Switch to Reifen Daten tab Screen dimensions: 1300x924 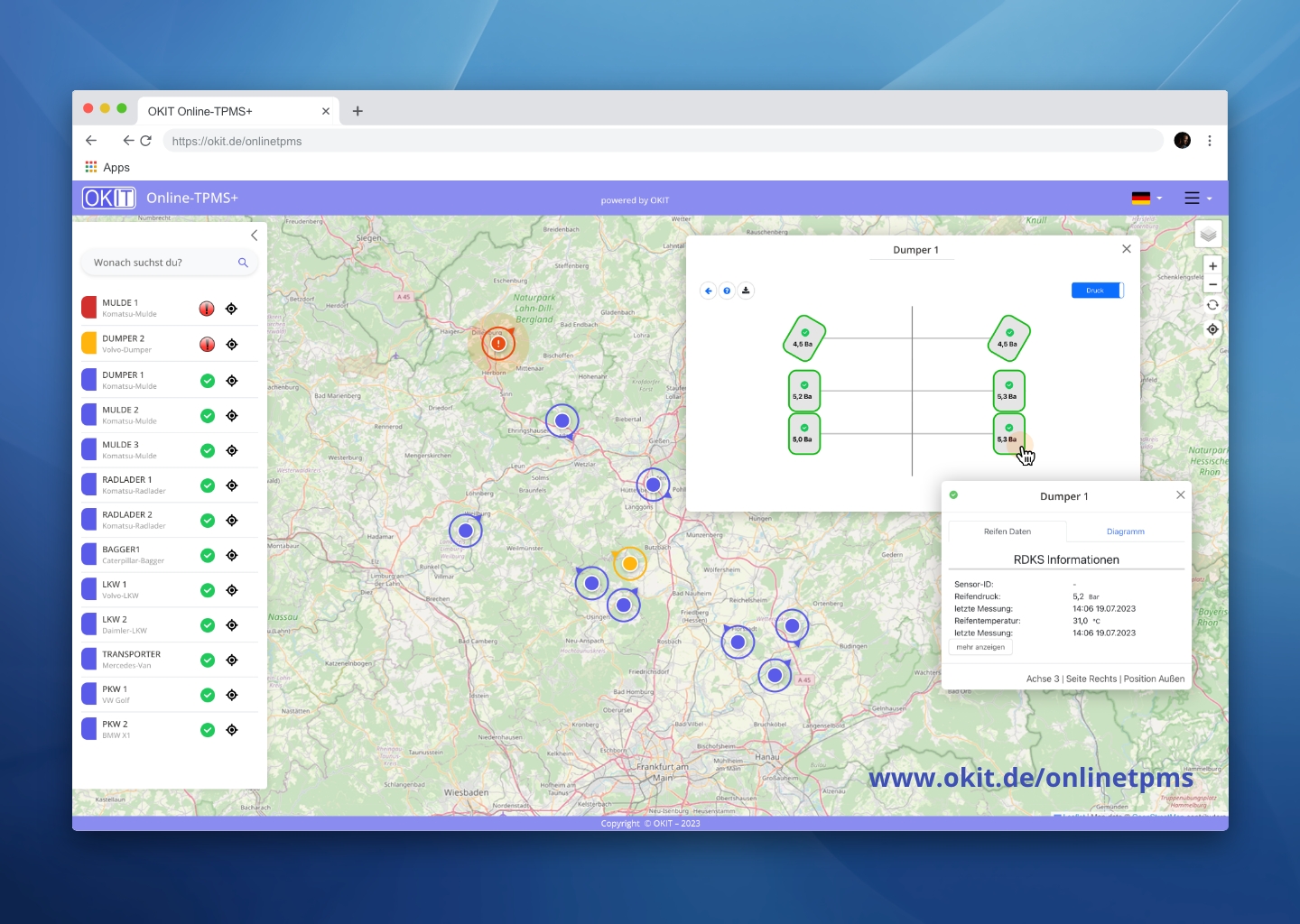1007,531
